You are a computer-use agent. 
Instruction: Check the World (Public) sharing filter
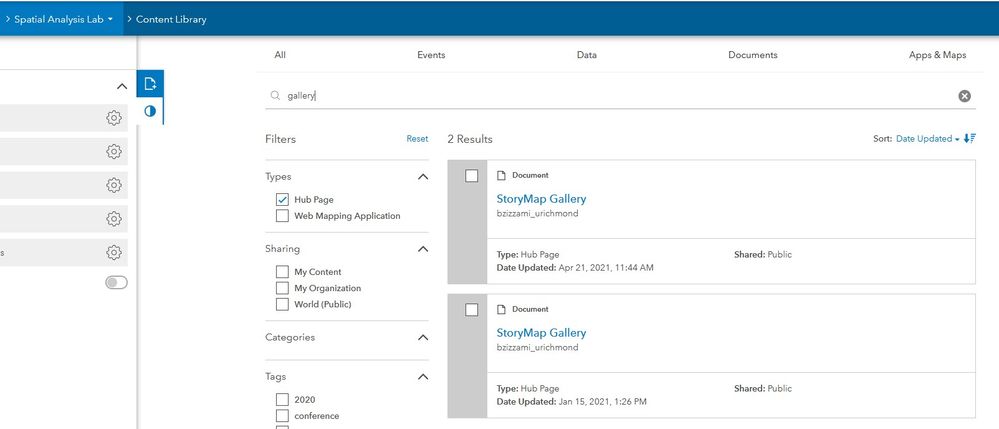(x=282, y=304)
